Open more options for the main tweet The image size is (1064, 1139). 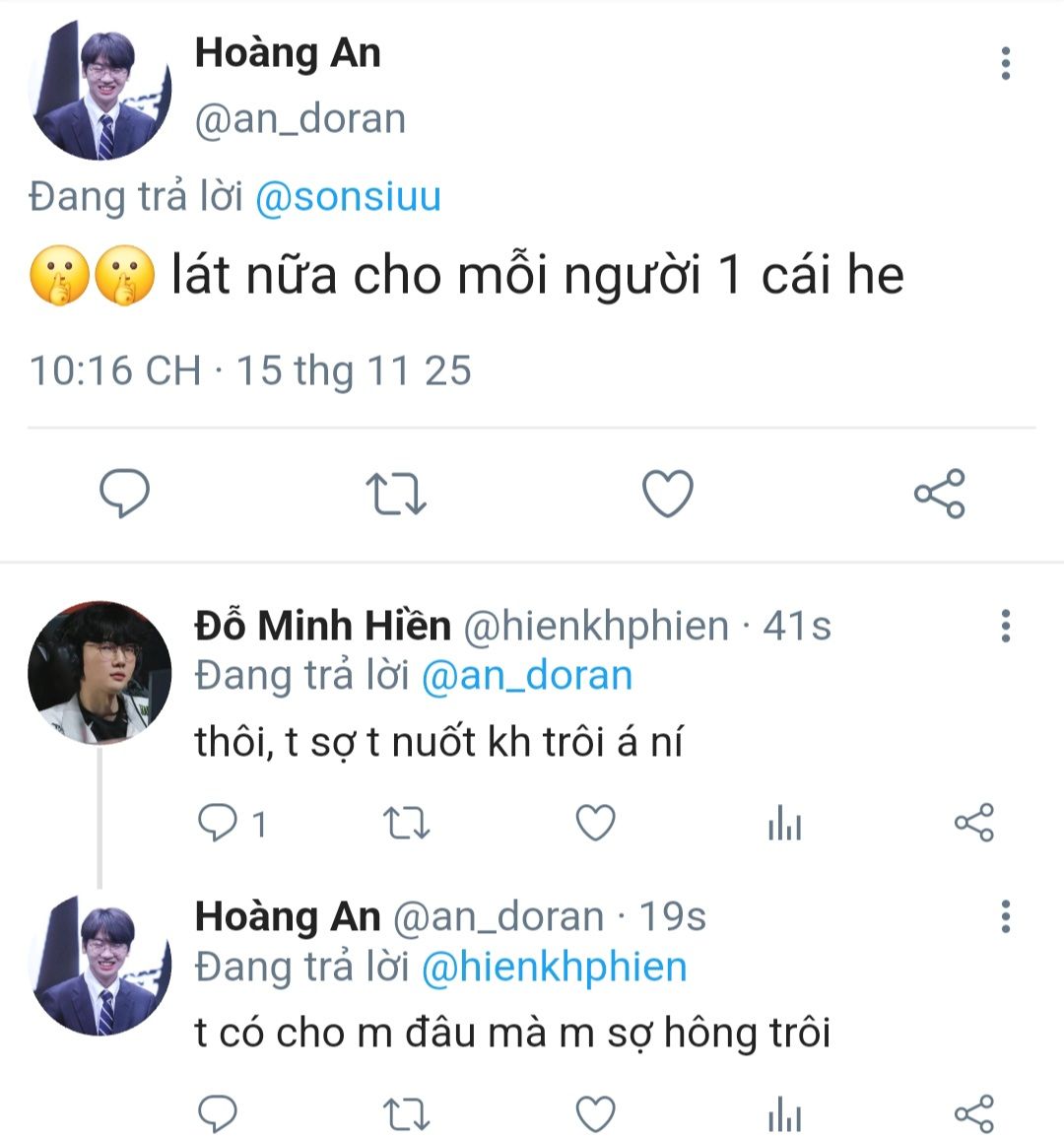tap(1006, 63)
